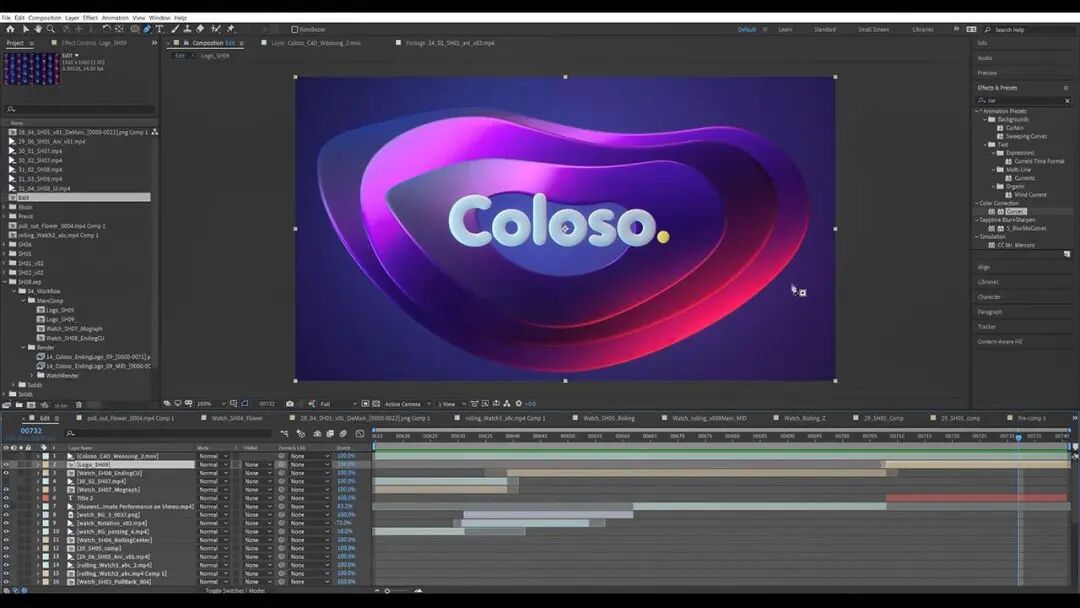The height and width of the screenshot is (608, 1080).
Task: Click label color swatch of layer 1
Action: coord(45,456)
